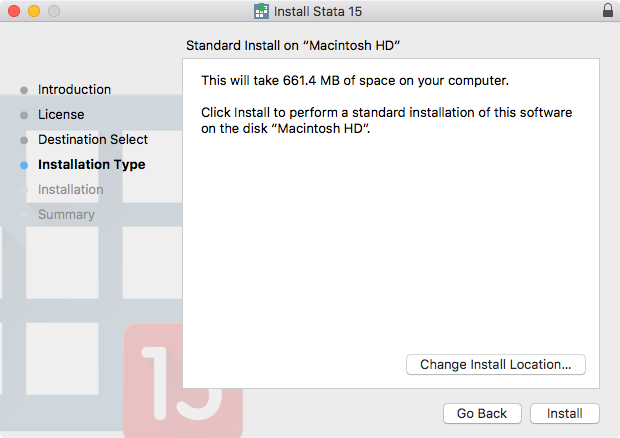The height and width of the screenshot is (438, 620).
Task: Select the greyed-out Summary step
Action: pos(66,215)
